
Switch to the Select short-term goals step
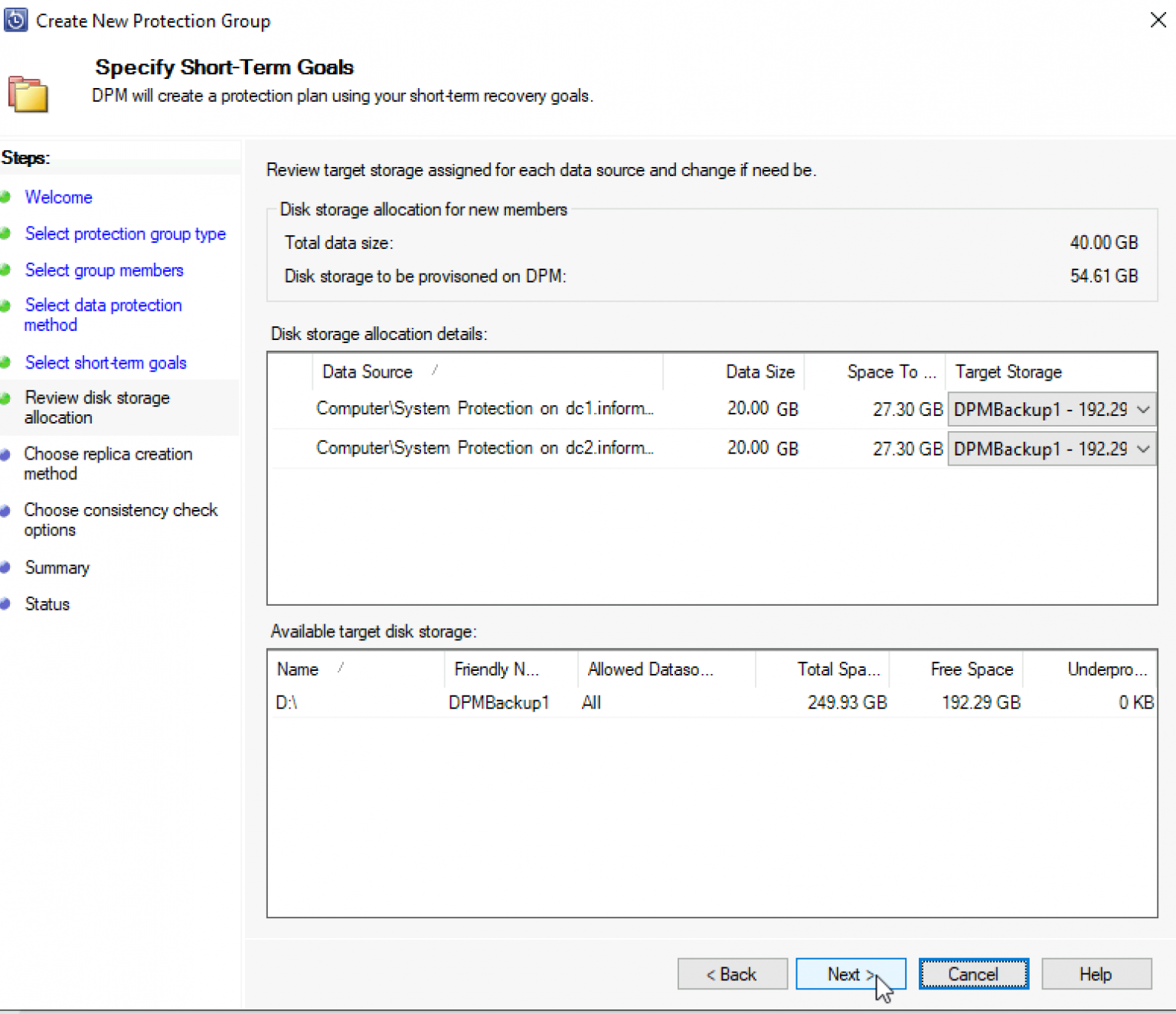pyautogui.click(x=106, y=362)
